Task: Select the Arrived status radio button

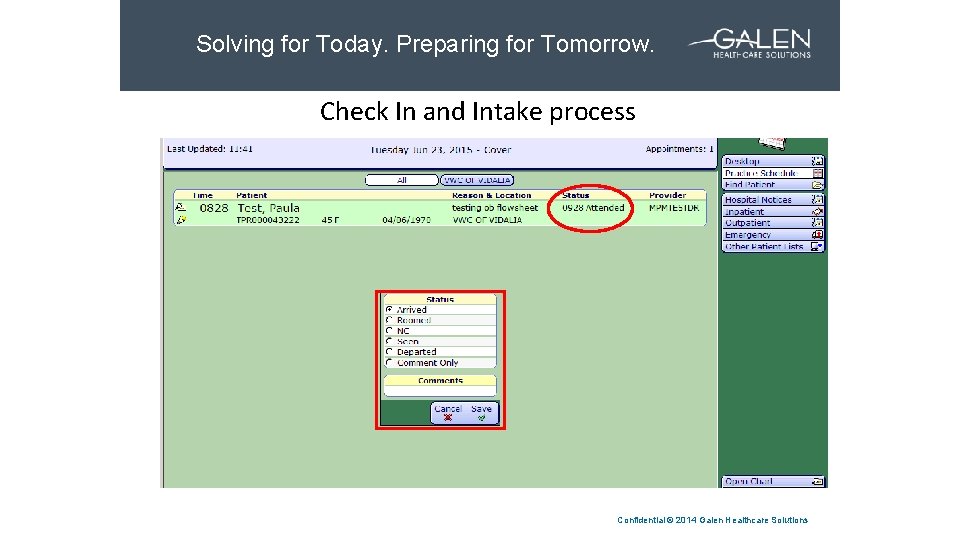Action: pyautogui.click(x=389, y=310)
